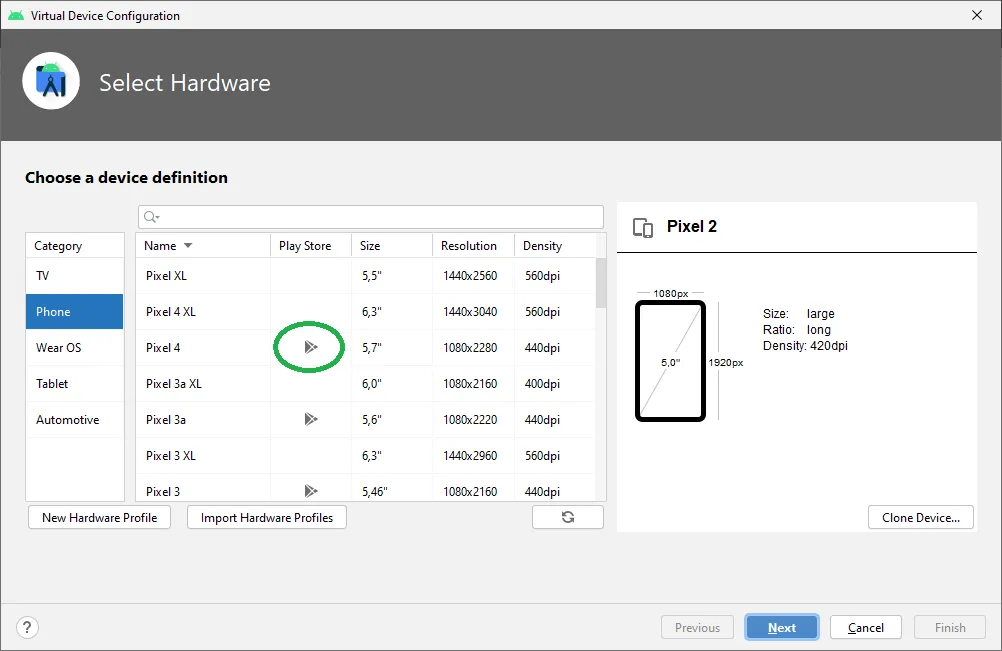
Task: Click the Size column header
Action: pos(392,245)
